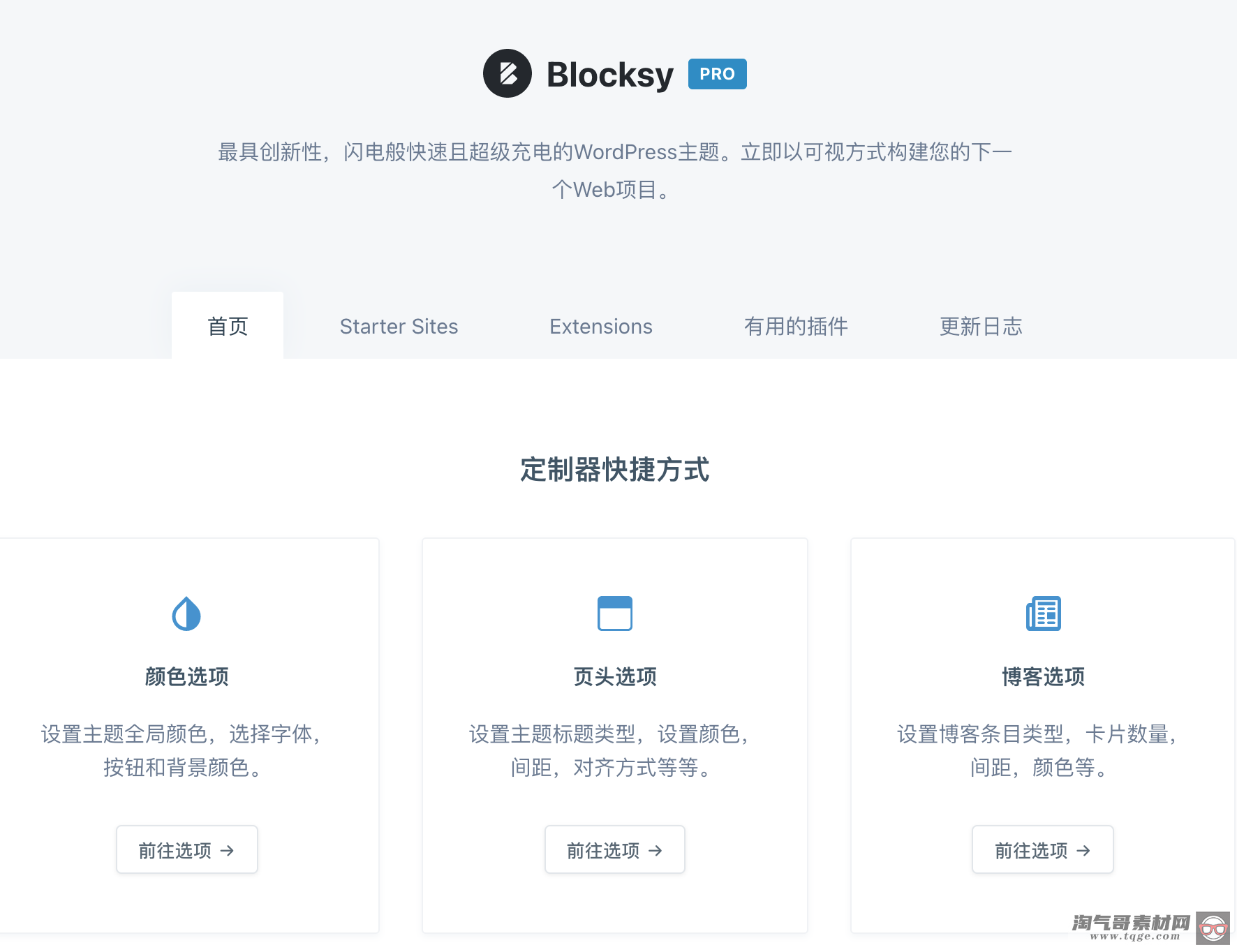This screenshot has width=1237, height=952.
Task: Click the browser header icon on 页头选项 card
Action: [x=614, y=613]
